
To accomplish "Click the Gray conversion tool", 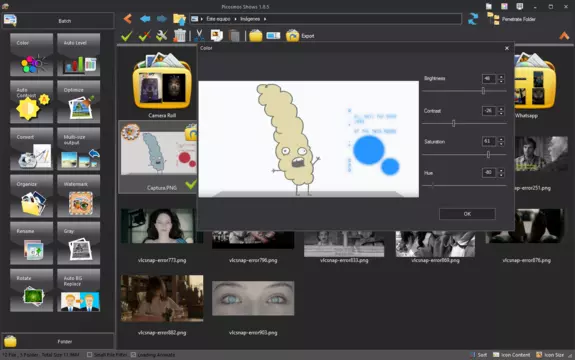I will tap(78, 243).
